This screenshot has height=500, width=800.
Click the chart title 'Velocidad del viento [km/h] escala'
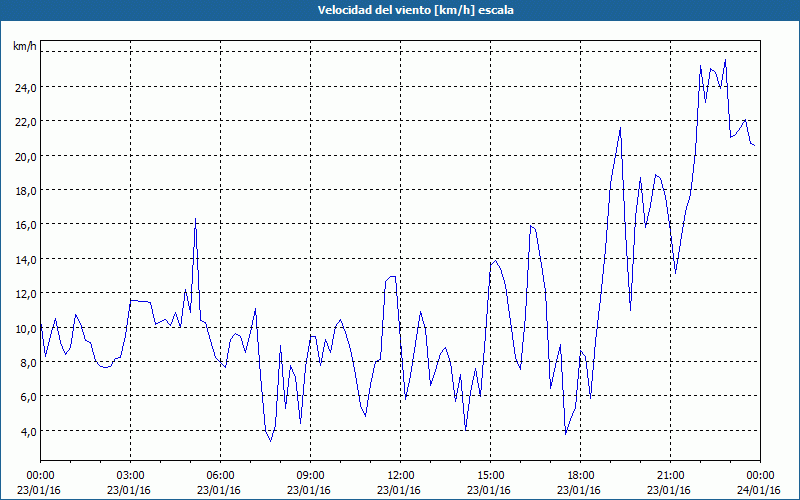pos(415,10)
